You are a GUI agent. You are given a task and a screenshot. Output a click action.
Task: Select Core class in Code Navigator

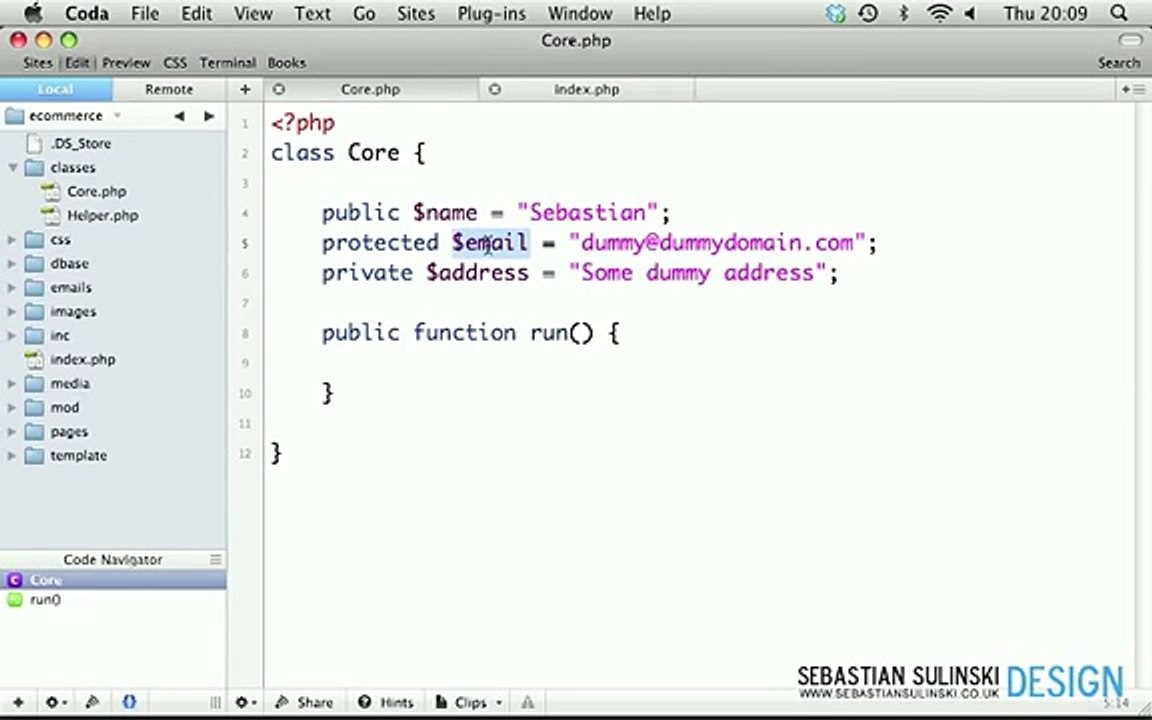pos(113,580)
